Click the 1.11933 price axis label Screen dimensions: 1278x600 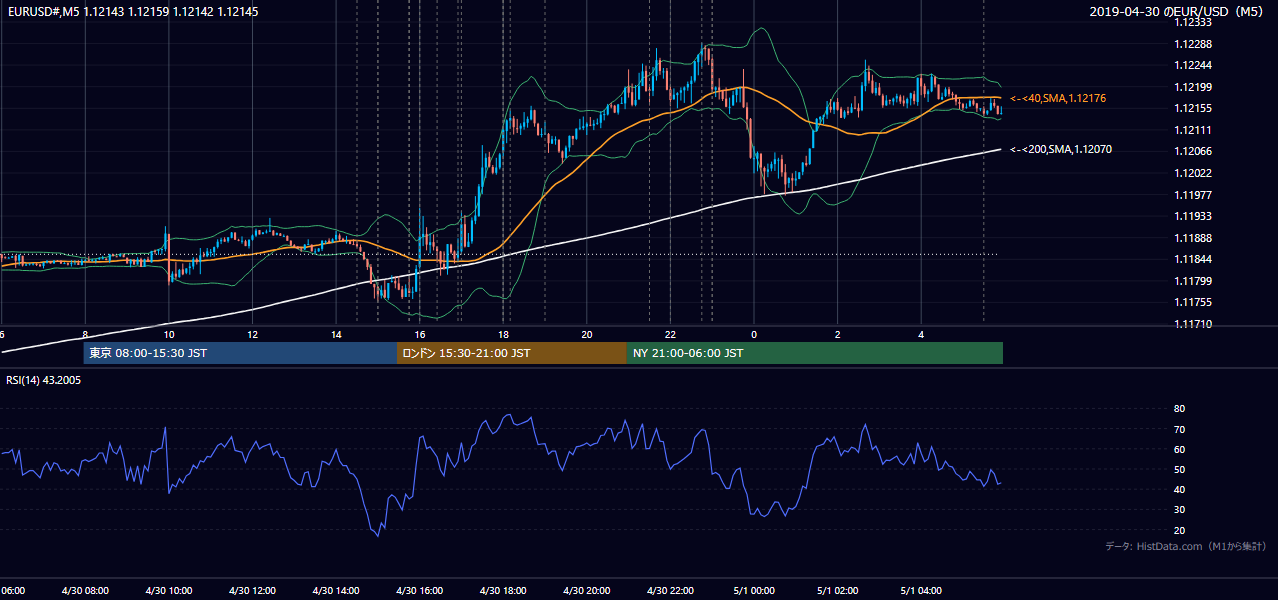tap(1193, 216)
